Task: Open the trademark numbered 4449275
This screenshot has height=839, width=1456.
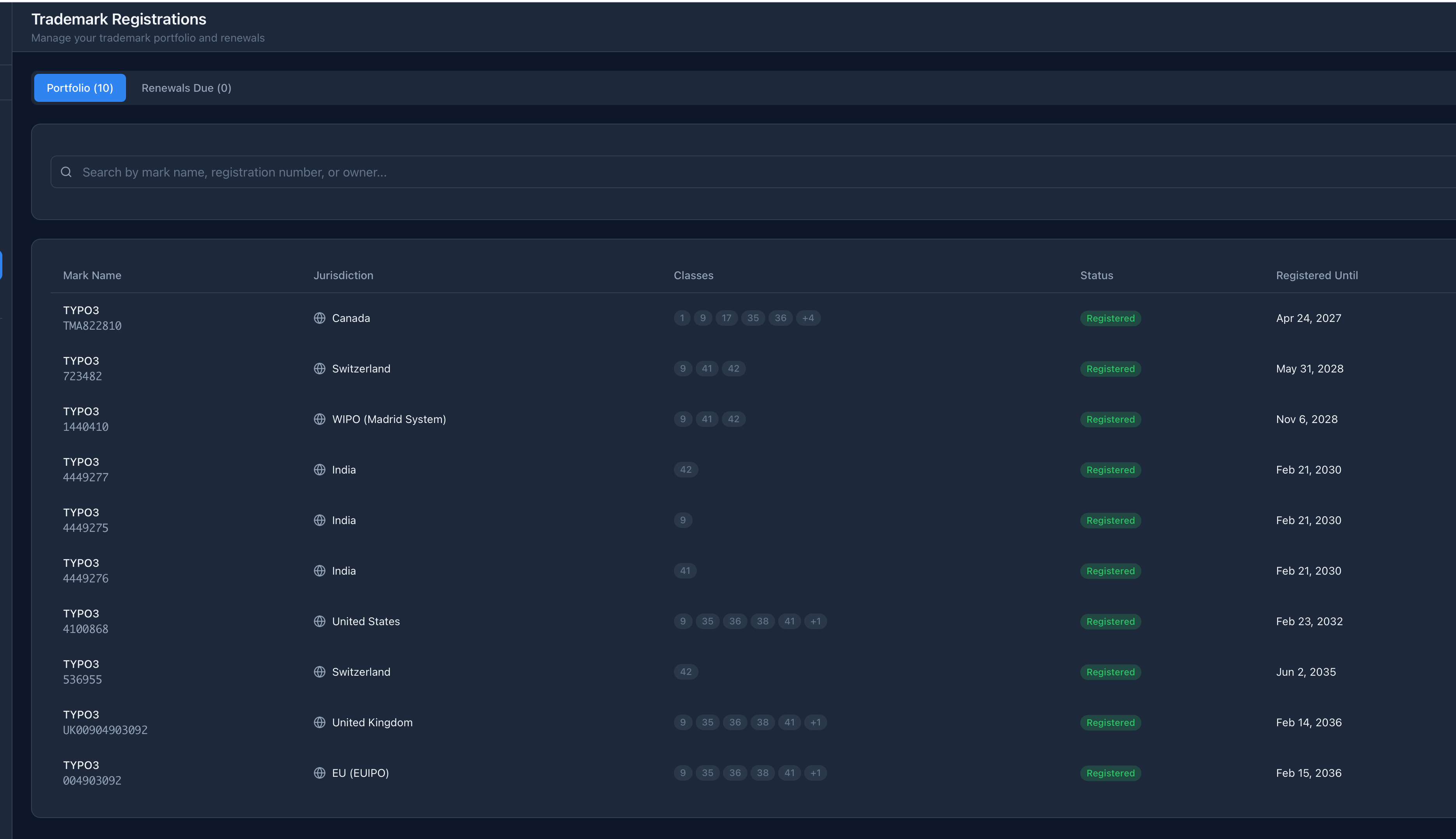Action: (86, 528)
